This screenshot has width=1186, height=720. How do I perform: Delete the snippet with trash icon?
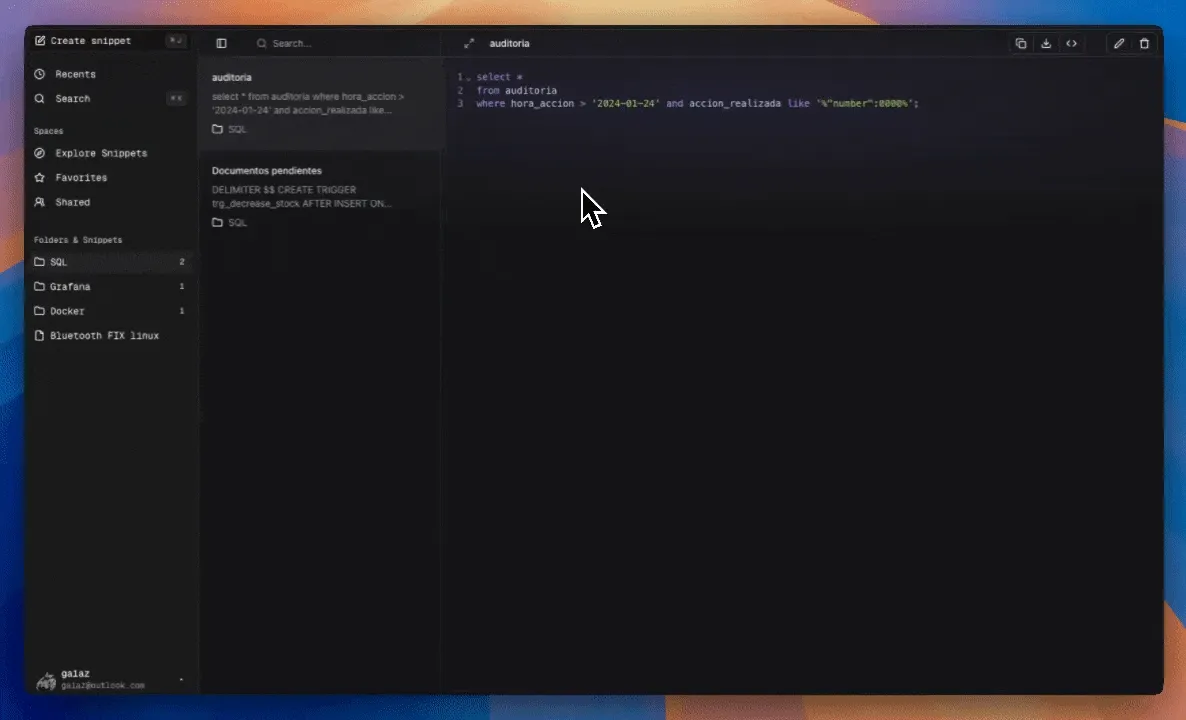tap(1144, 44)
